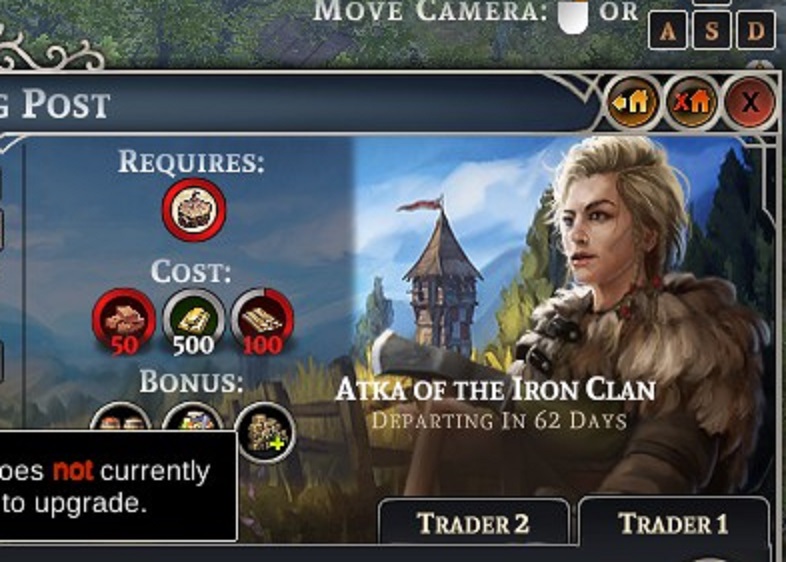Click the population bonus icon with green plus

[266, 432]
